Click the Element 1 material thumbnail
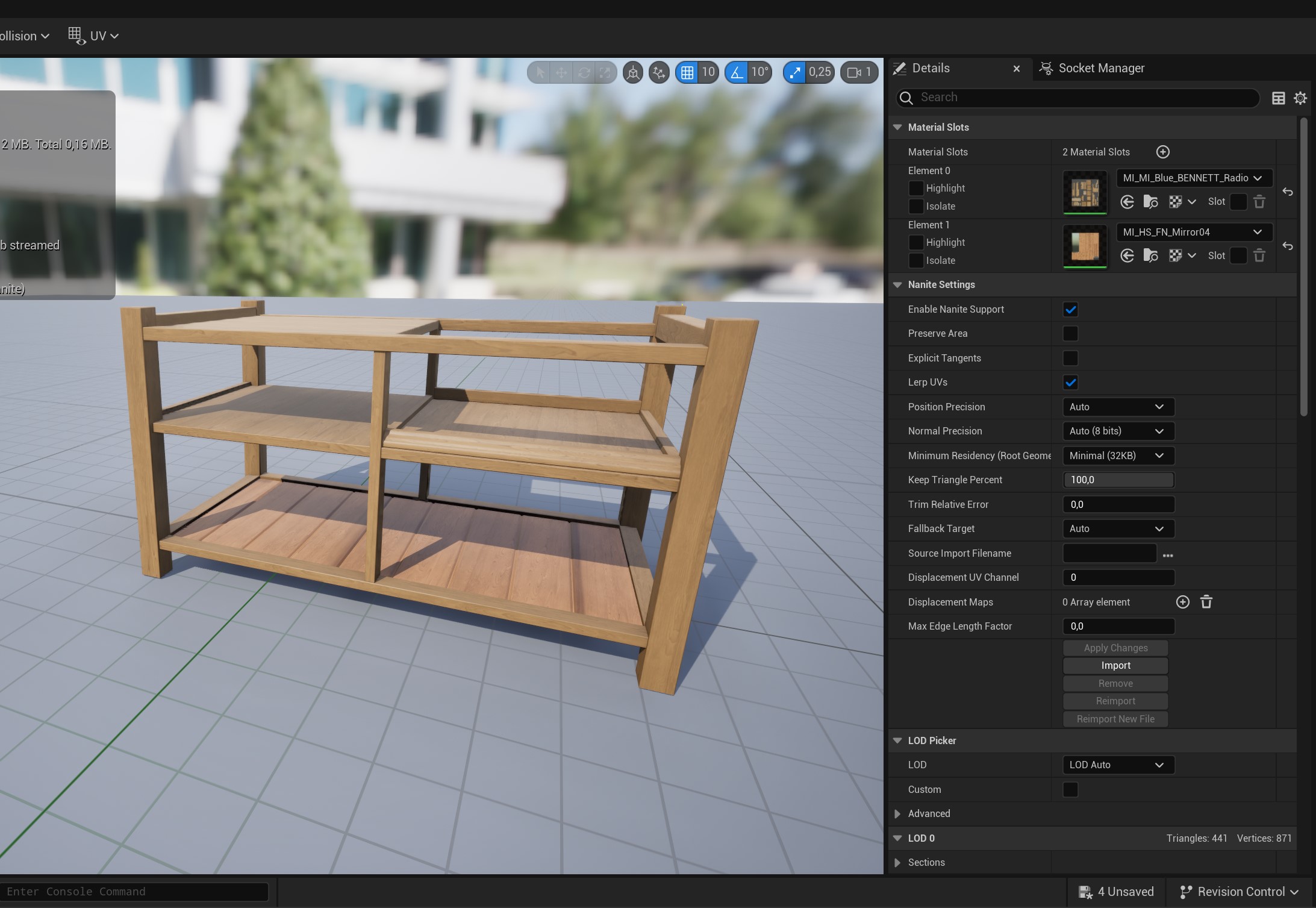 click(1085, 246)
